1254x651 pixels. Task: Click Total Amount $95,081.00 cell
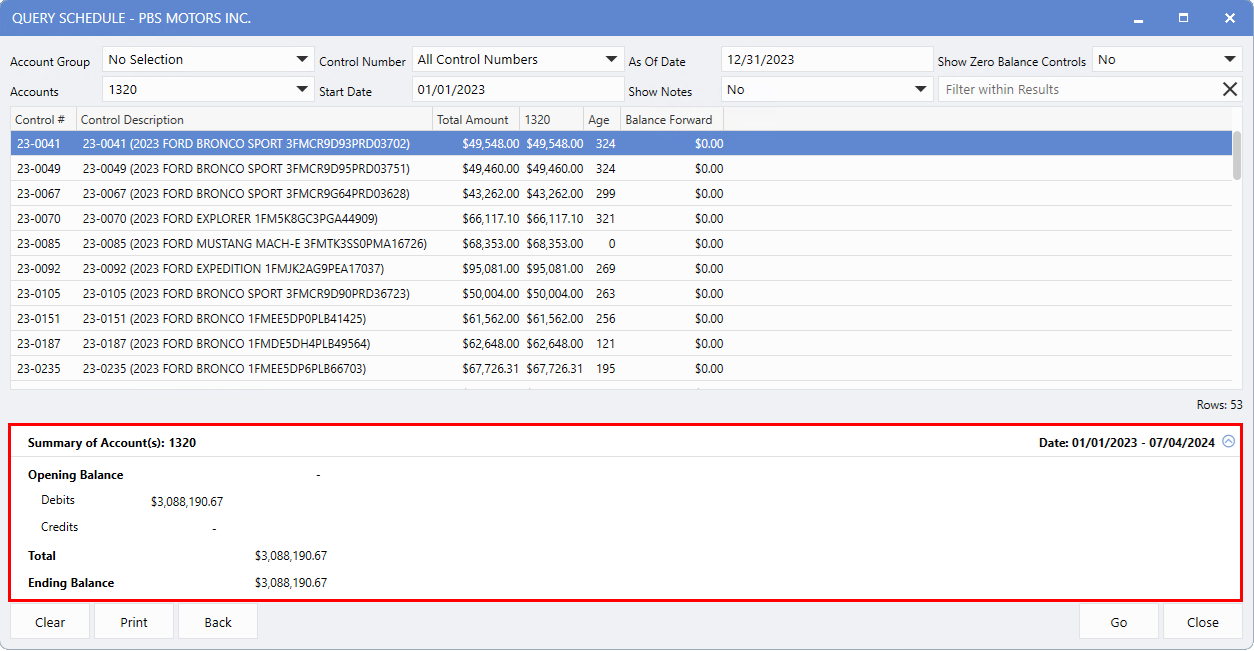[x=491, y=269]
